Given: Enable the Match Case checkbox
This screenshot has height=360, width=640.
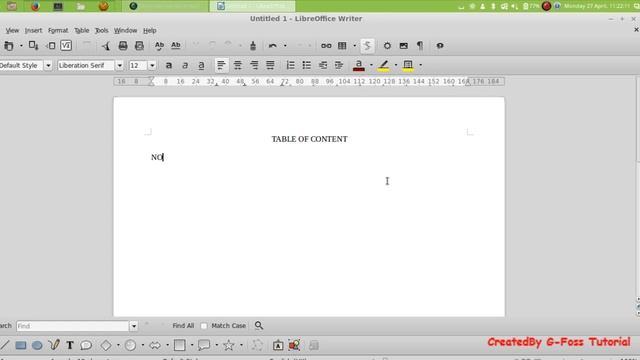Looking at the screenshot, I should point(204,326).
